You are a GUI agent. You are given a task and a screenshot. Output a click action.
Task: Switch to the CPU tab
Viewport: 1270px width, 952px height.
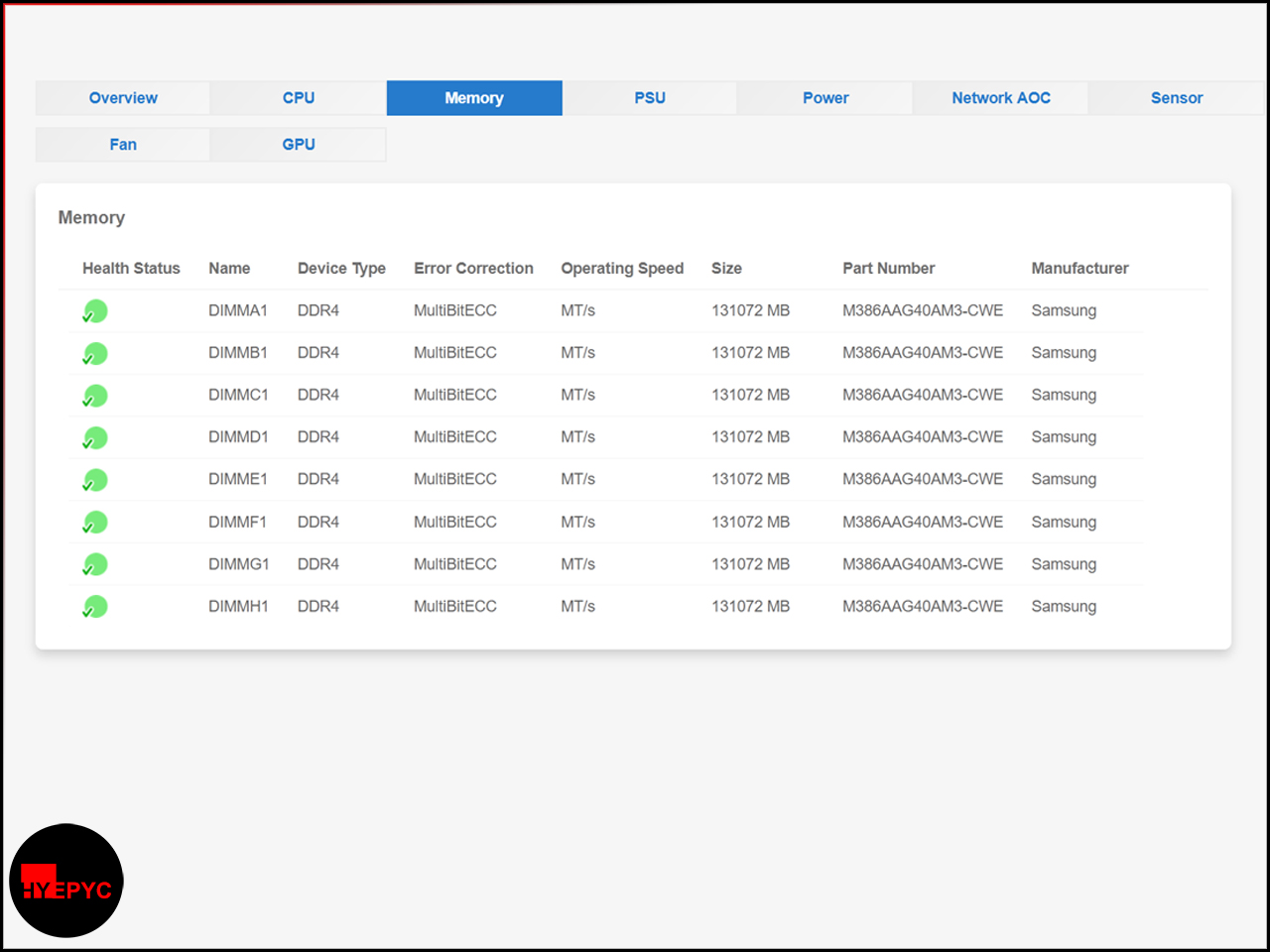pyautogui.click(x=299, y=98)
